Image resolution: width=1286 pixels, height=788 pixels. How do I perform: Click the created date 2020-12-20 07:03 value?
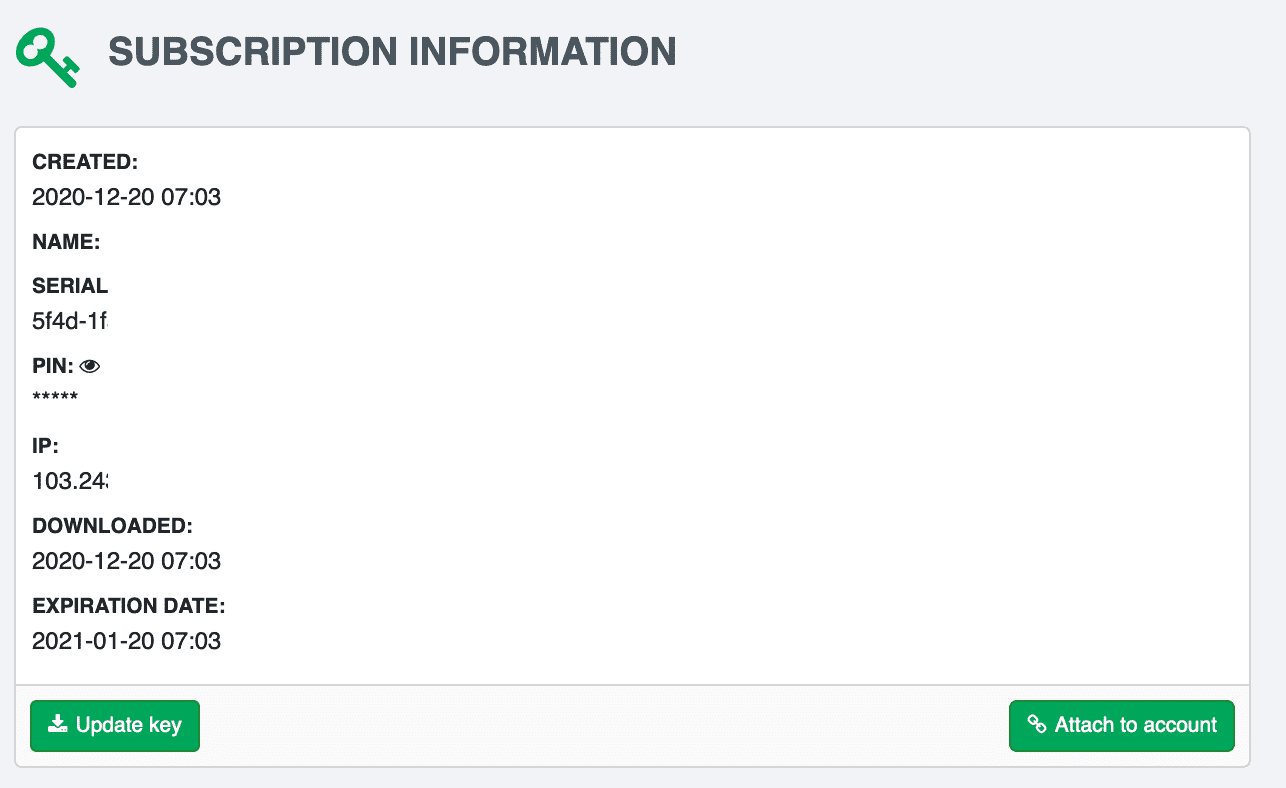127,197
